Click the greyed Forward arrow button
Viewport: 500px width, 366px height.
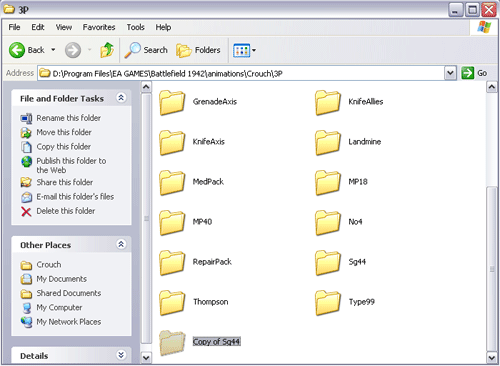(x=73, y=50)
